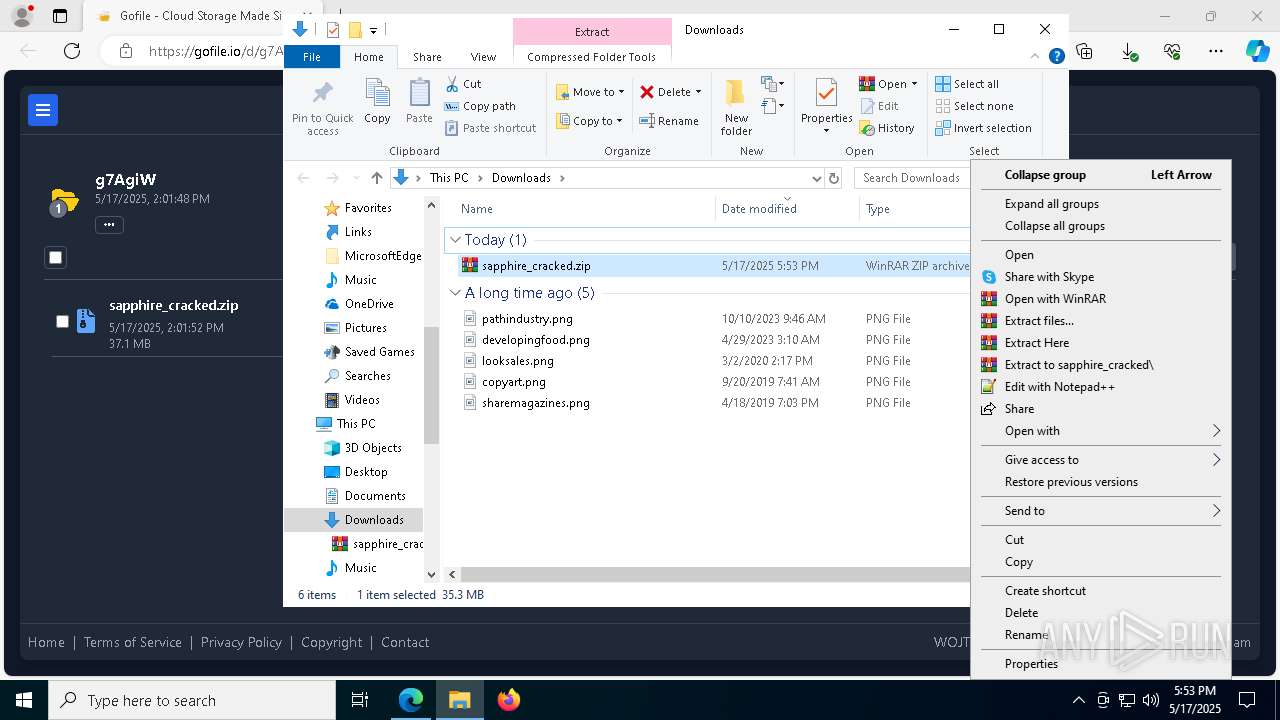Viewport: 1280px width, 720px height.
Task: Expand the address bar history dropdown
Action: click(x=816, y=178)
